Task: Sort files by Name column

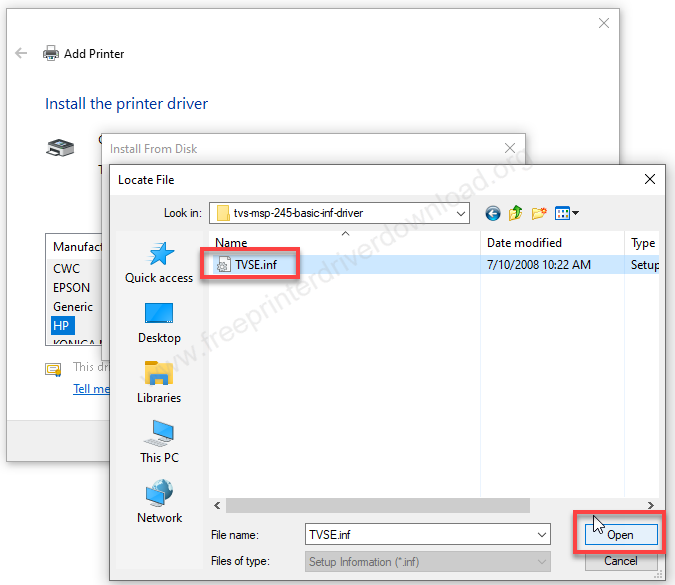Action: point(232,243)
